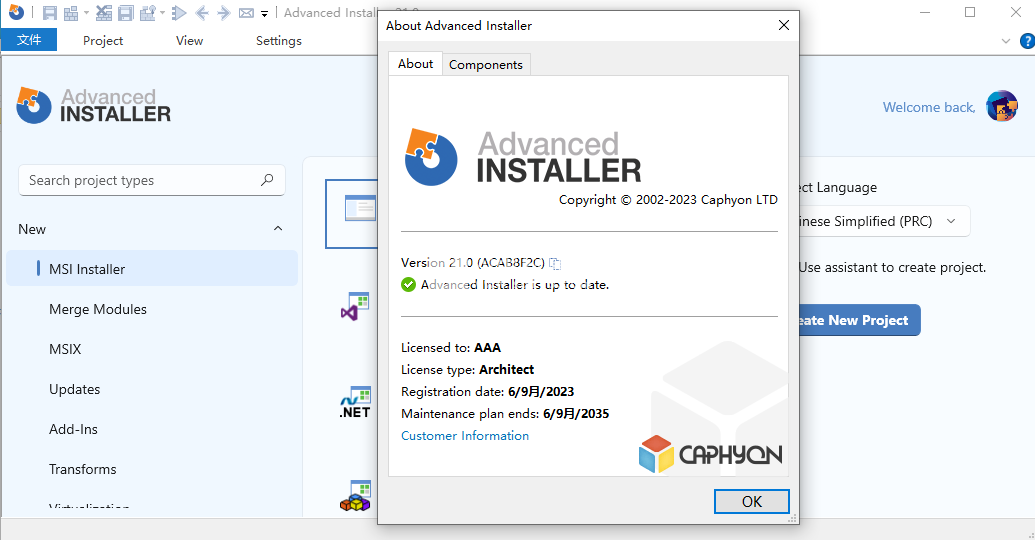Click the magnifier search icon
The image size is (1035, 540).
point(267,180)
